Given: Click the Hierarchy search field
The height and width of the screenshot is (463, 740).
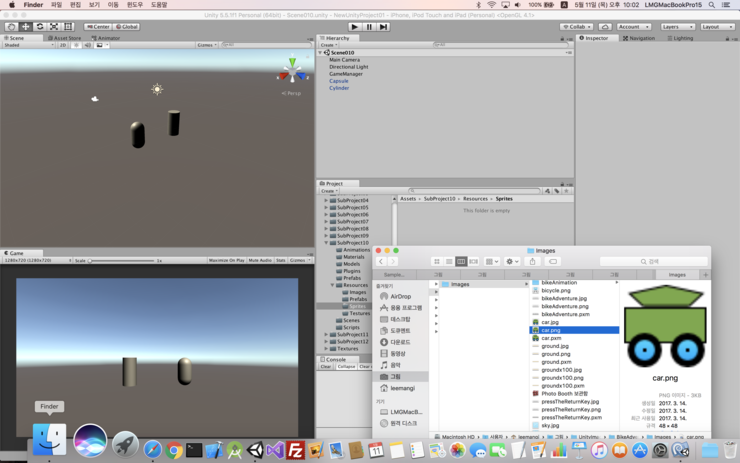Looking at the screenshot, I should 501,45.
